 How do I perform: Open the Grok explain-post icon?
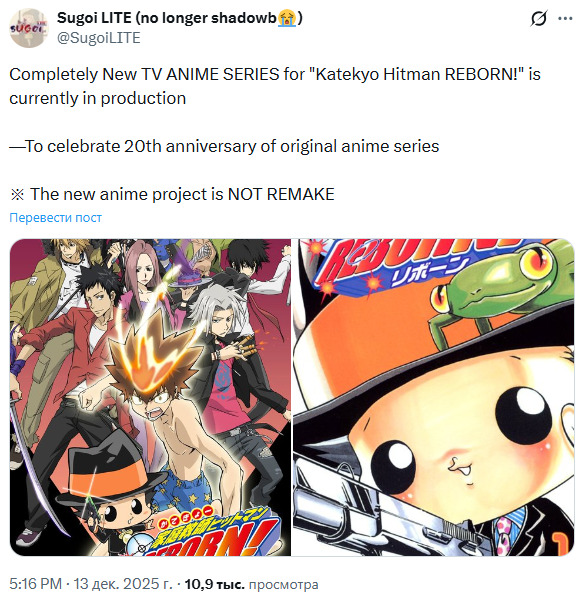[539, 18]
